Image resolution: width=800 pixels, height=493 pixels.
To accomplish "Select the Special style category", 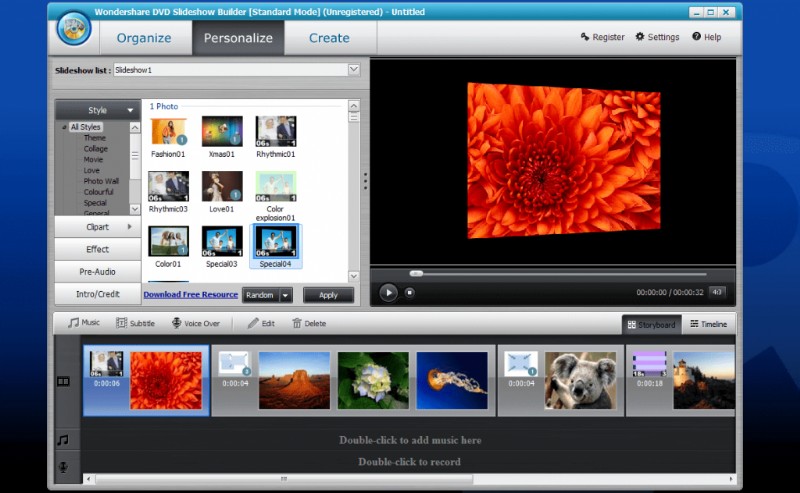I will (95, 203).
